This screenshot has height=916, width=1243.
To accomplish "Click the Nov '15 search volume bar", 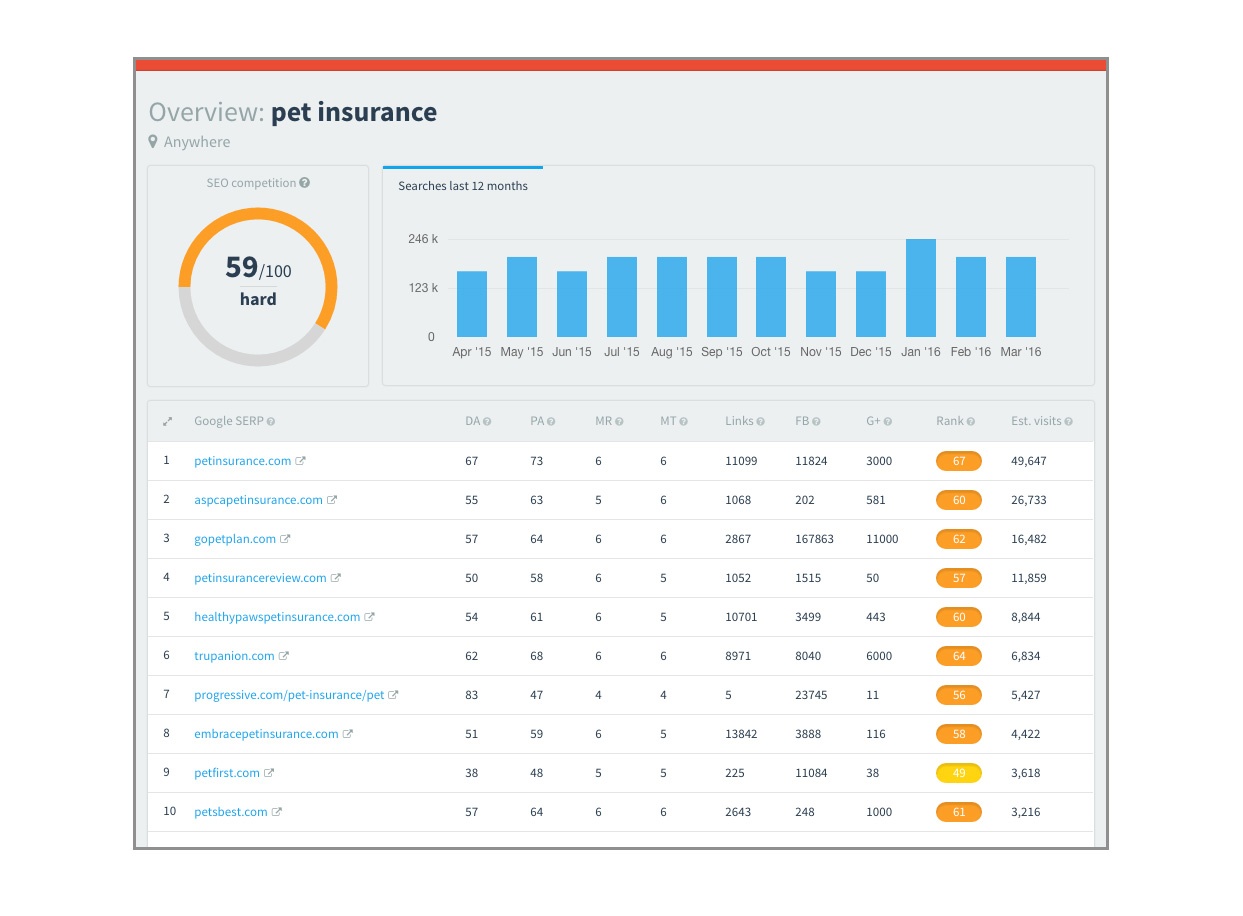I will click(821, 304).
